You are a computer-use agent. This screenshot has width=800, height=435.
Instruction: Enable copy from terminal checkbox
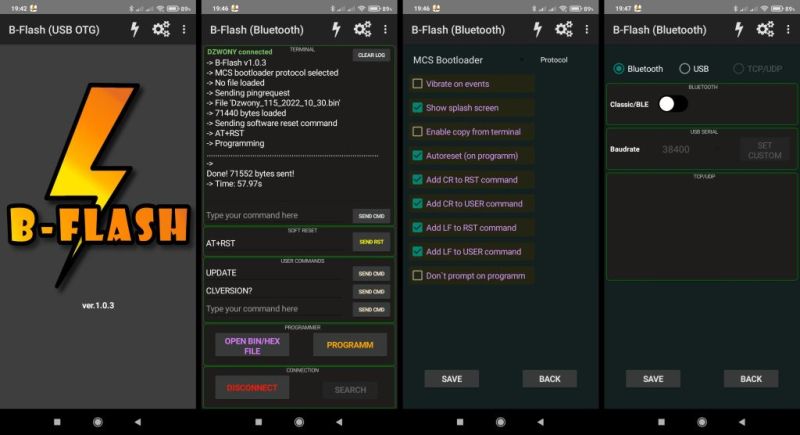pyautogui.click(x=417, y=132)
